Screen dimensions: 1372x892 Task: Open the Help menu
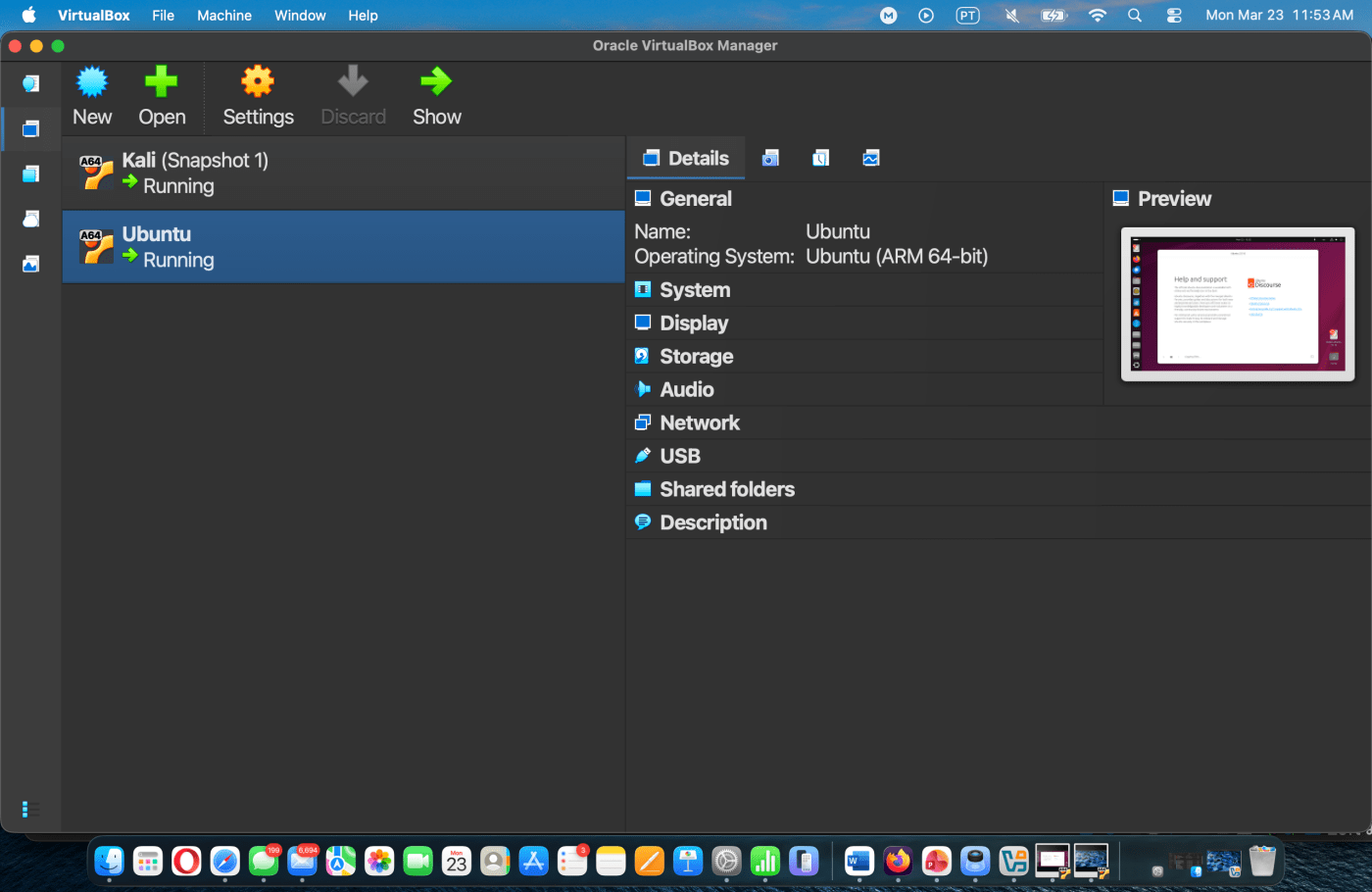363,16
